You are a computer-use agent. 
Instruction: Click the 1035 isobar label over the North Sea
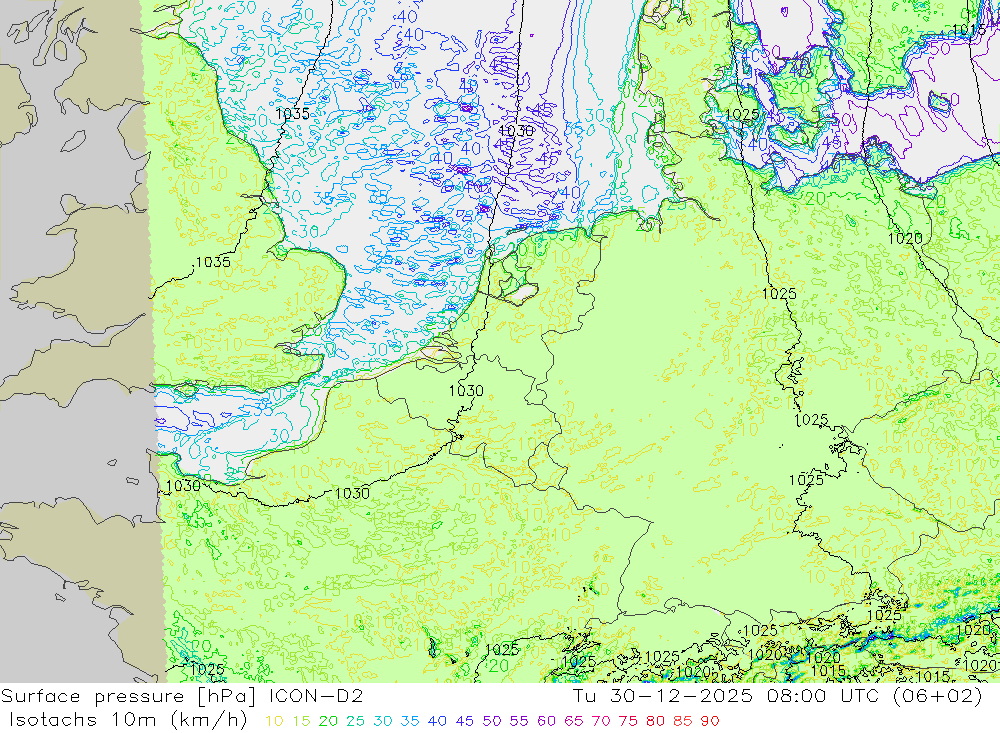pos(292,114)
